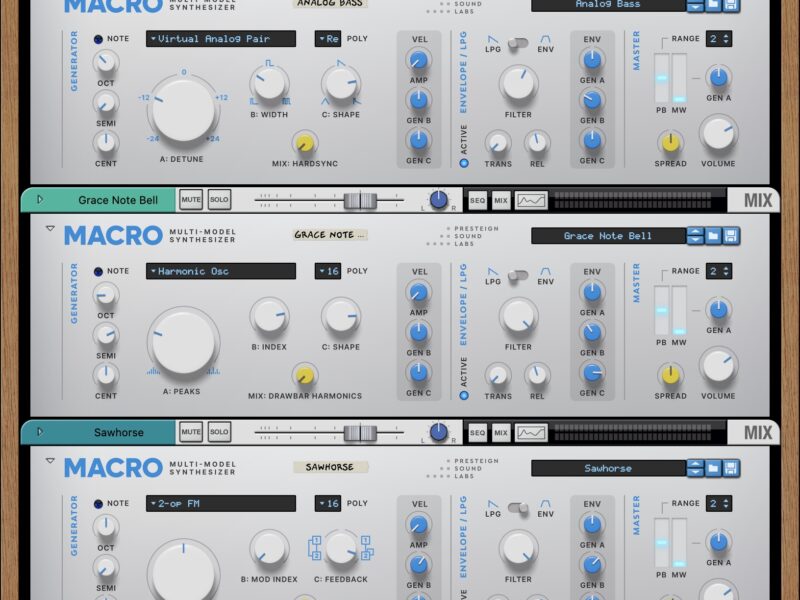Open patch browser folder for Sawhorse
Viewport: 800px width, 600px height.
pyautogui.click(x=713, y=468)
